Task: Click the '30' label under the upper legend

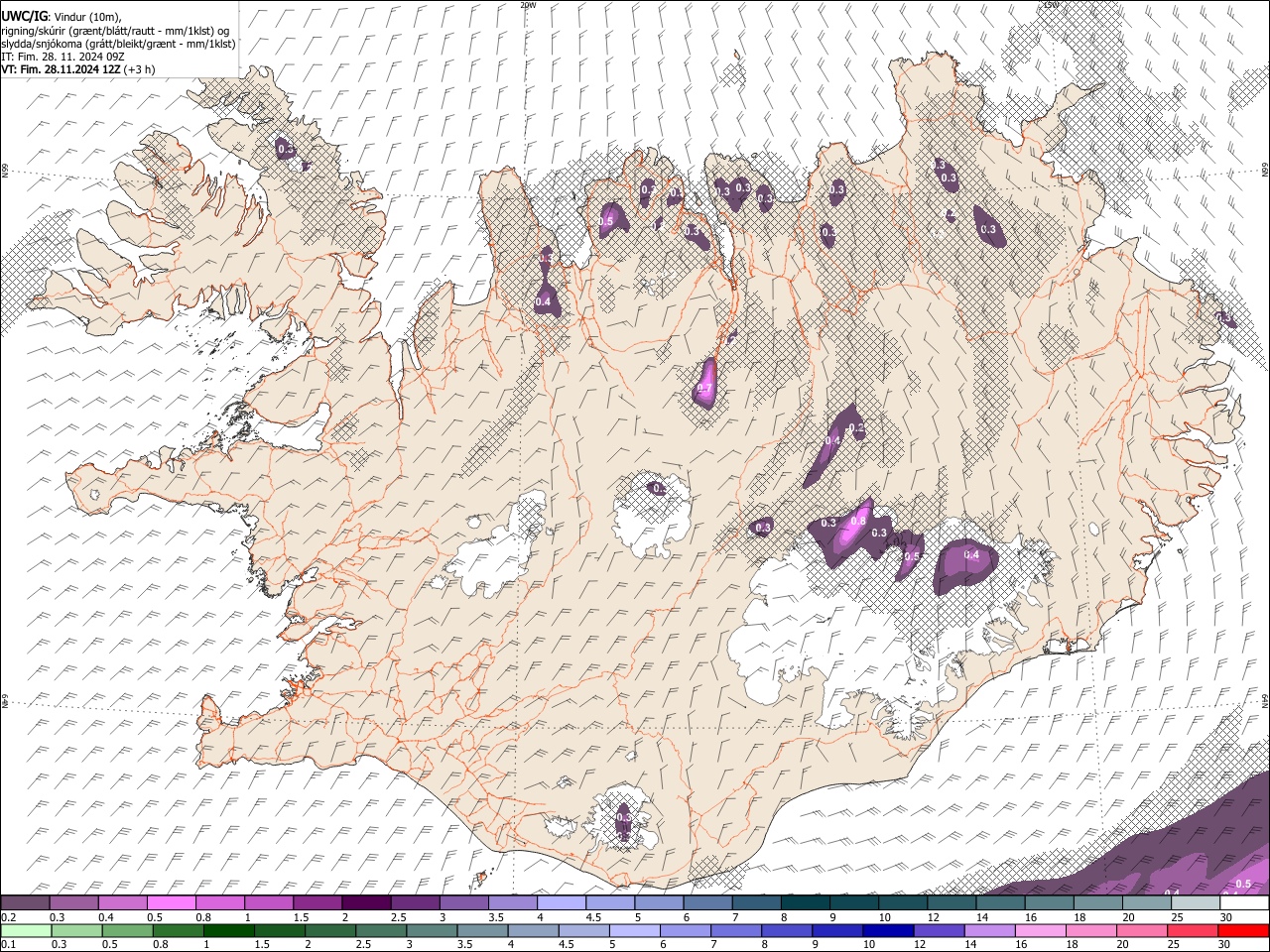Action: pos(1225,917)
